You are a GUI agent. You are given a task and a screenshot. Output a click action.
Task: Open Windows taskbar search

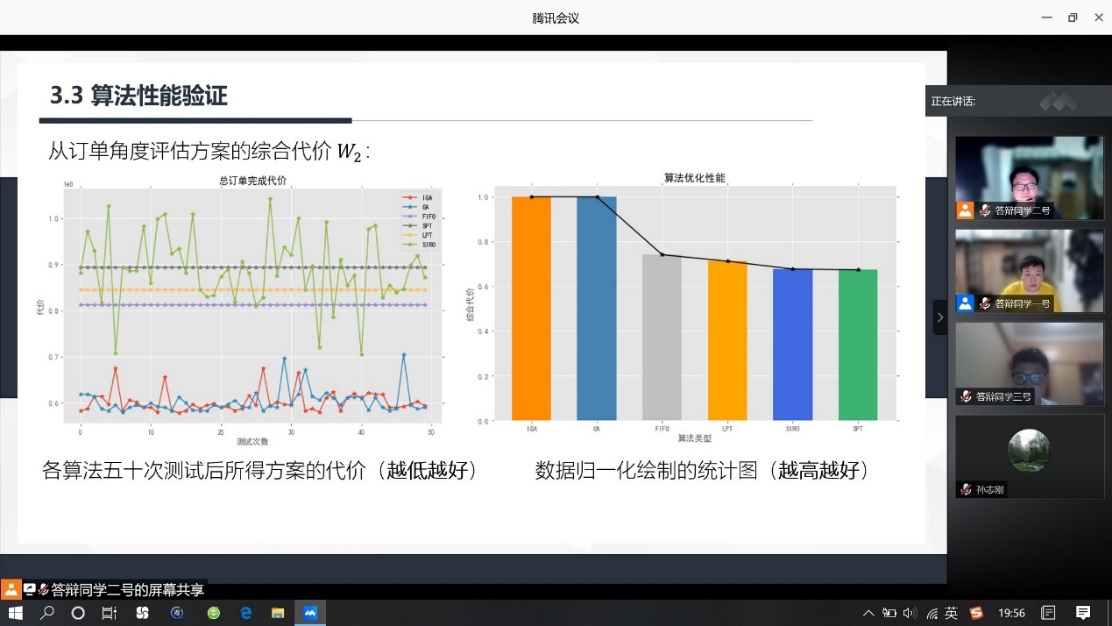(47, 613)
